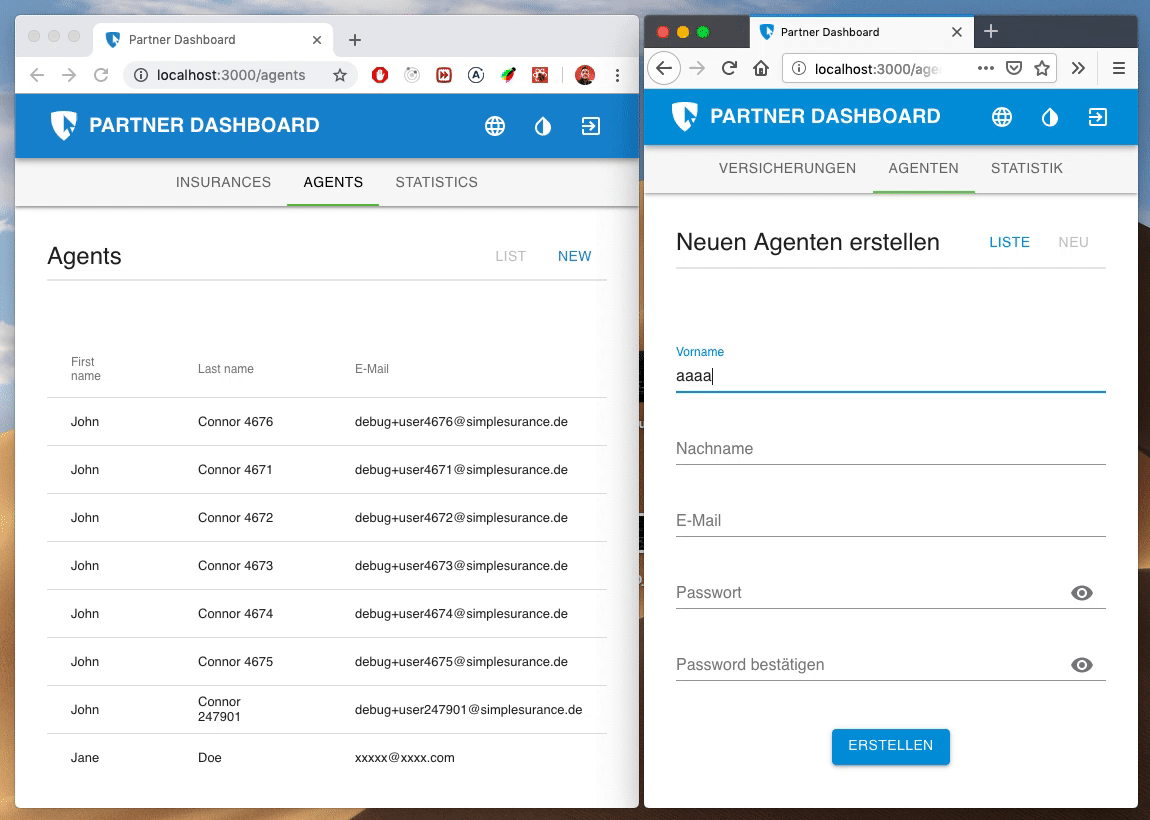Image resolution: width=1150 pixels, height=820 pixels.
Task: Close the Partner Dashboard tab in Firefox
Action: (x=956, y=32)
